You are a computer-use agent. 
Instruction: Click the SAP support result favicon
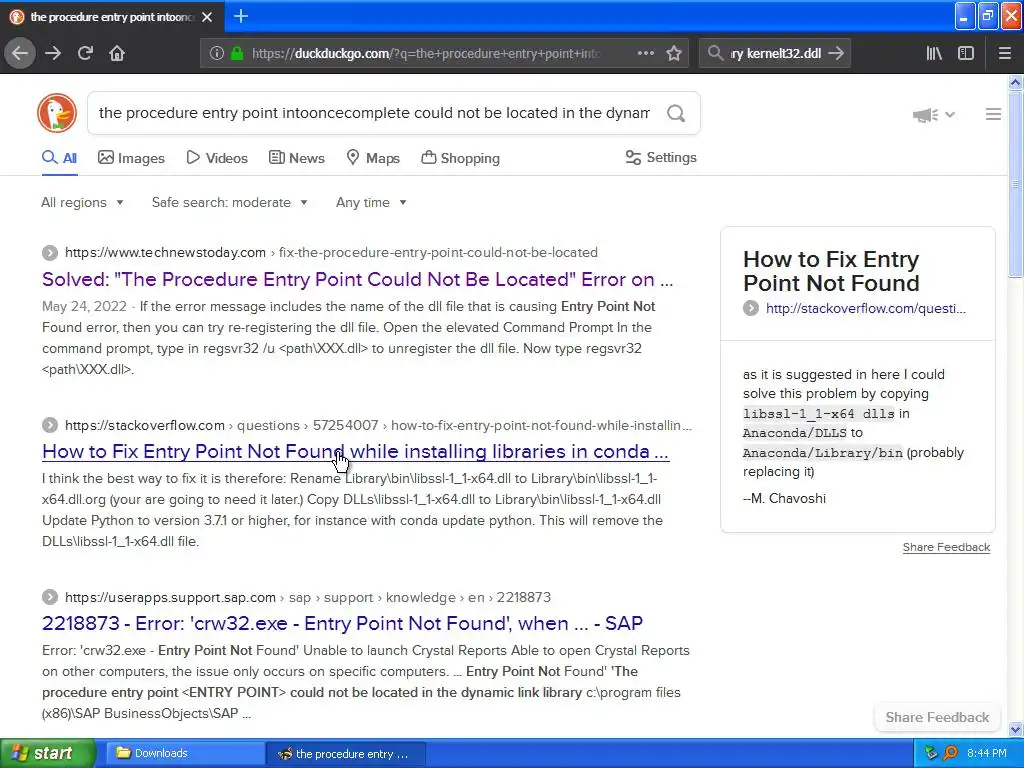[x=50, y=597]
